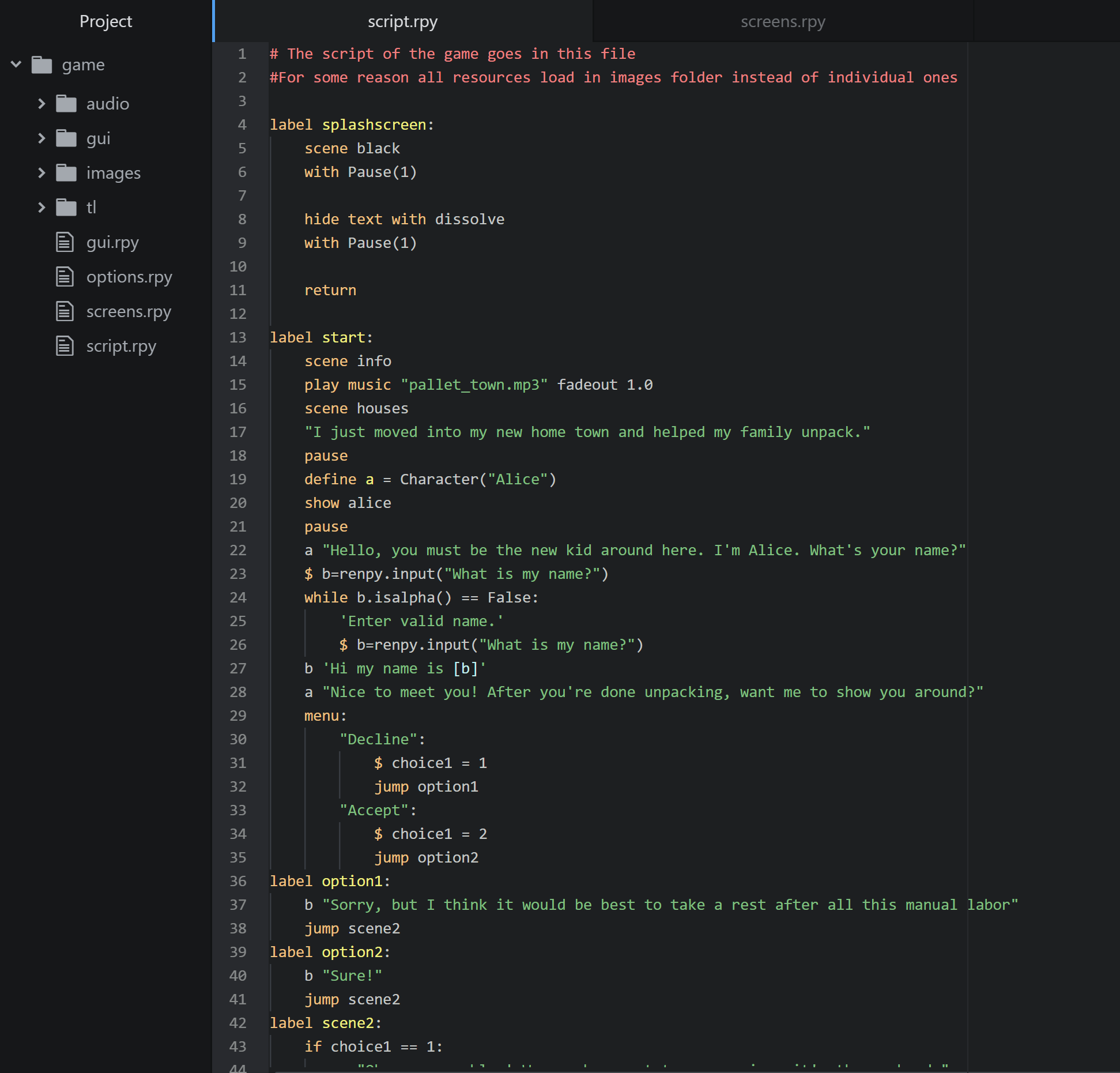Switch to the screens.rpy tab
Viewport: 1120px width, 1073px height.
coord(783,21)
